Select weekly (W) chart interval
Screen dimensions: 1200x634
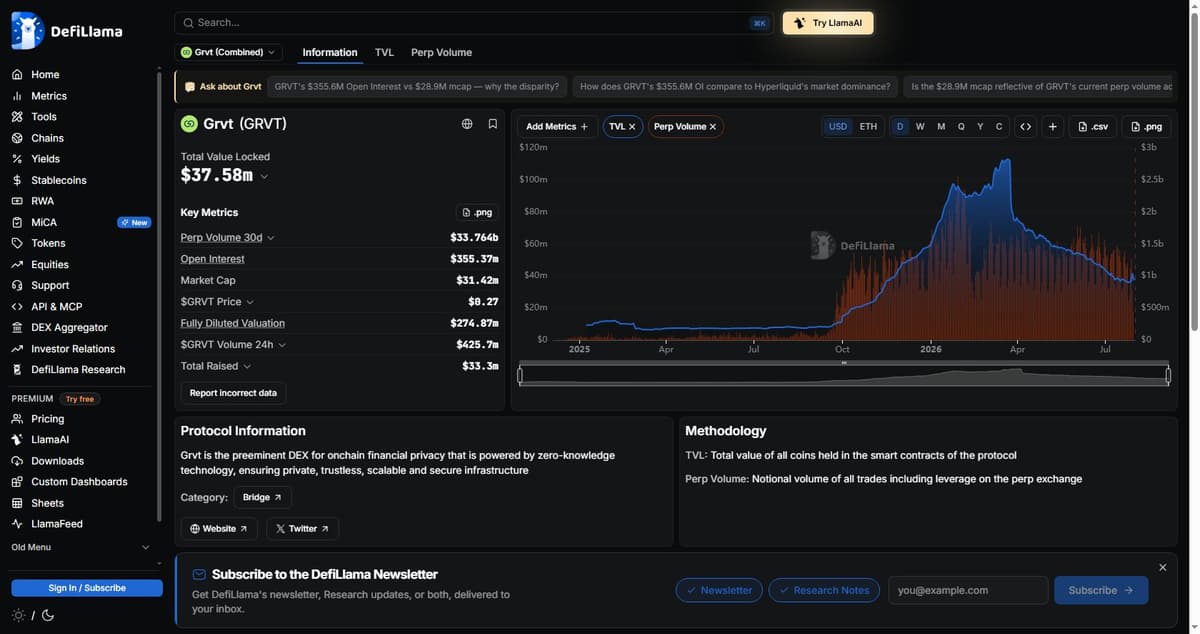920,127
